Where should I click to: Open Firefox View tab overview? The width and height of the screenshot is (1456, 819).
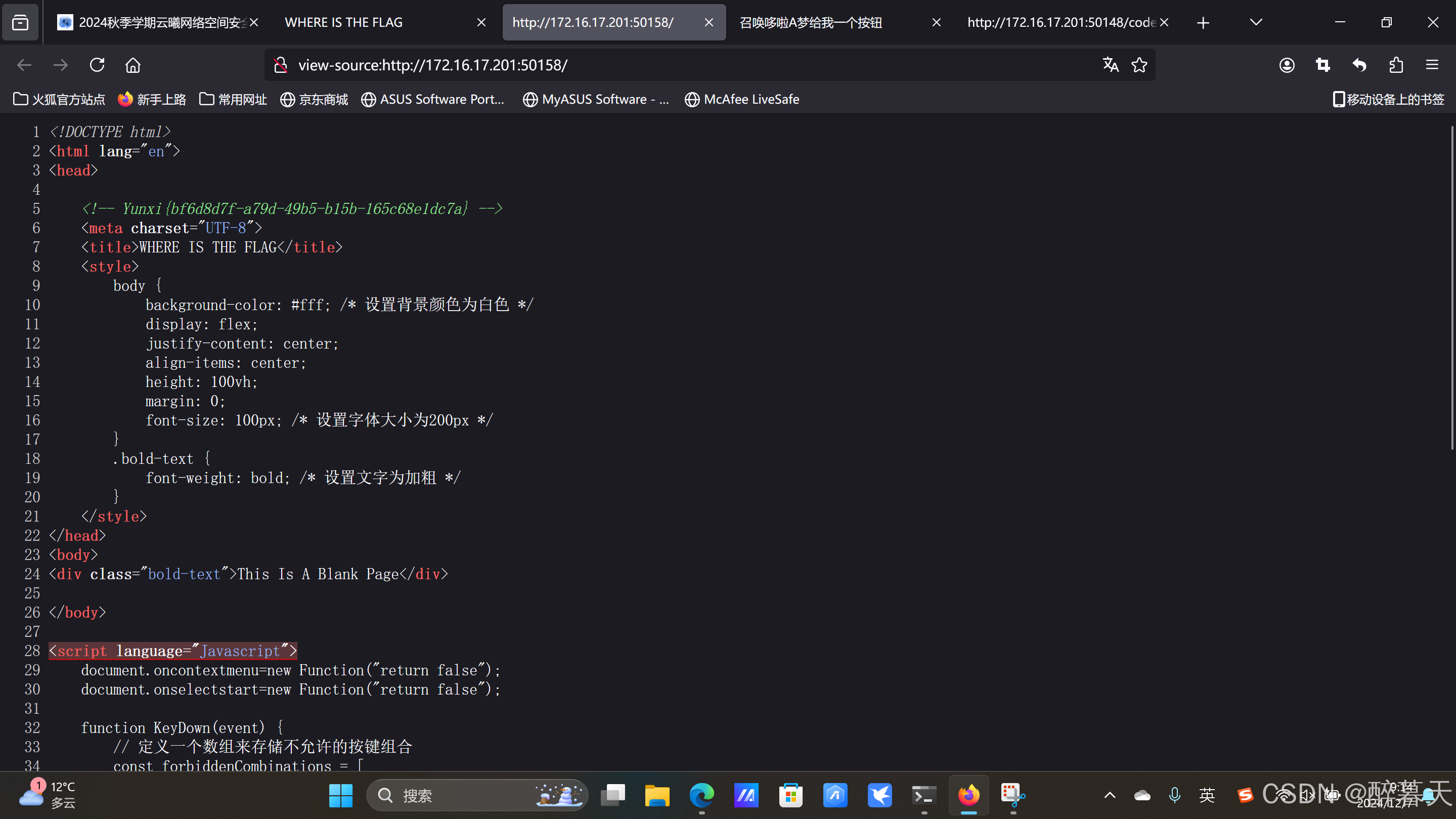coord(20,23)
